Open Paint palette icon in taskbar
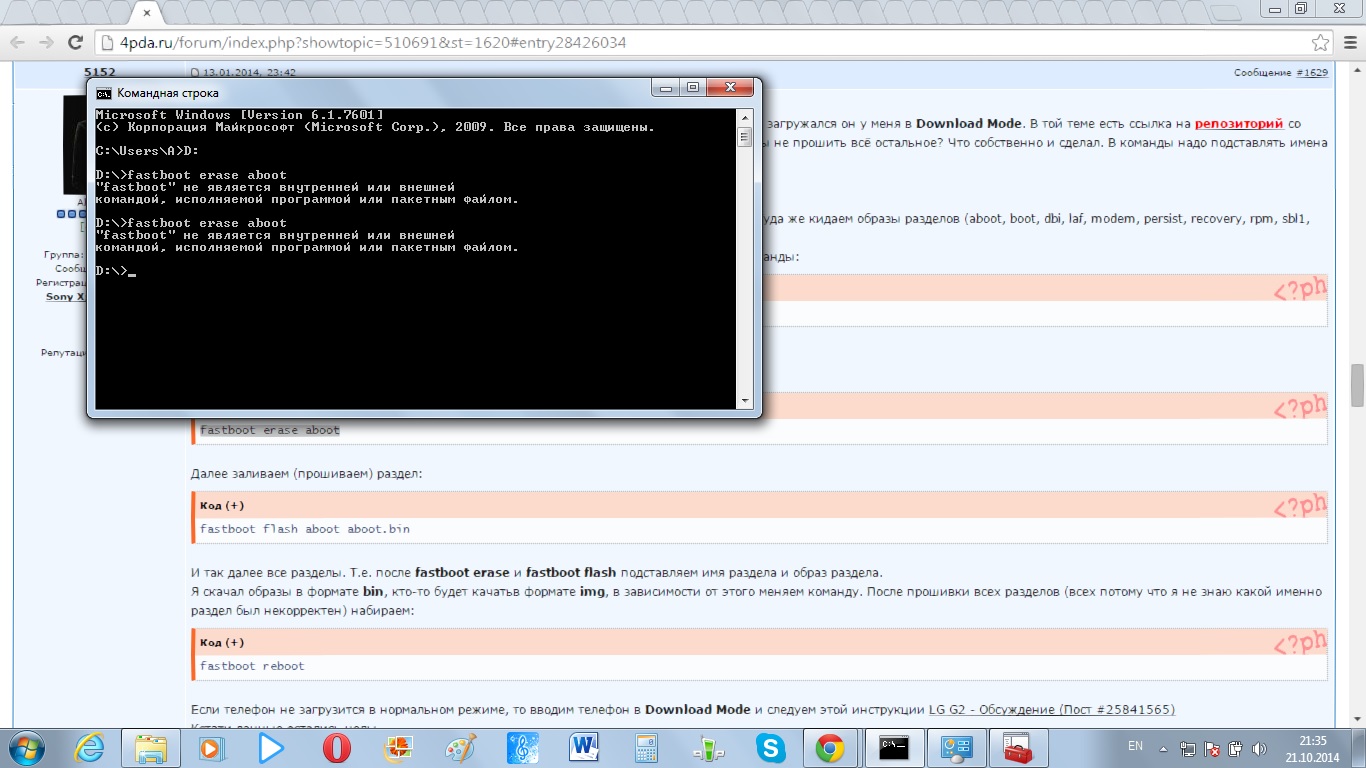Image resolution: width=1366 pixels, height=768 pixels. (x=460, y=748)
